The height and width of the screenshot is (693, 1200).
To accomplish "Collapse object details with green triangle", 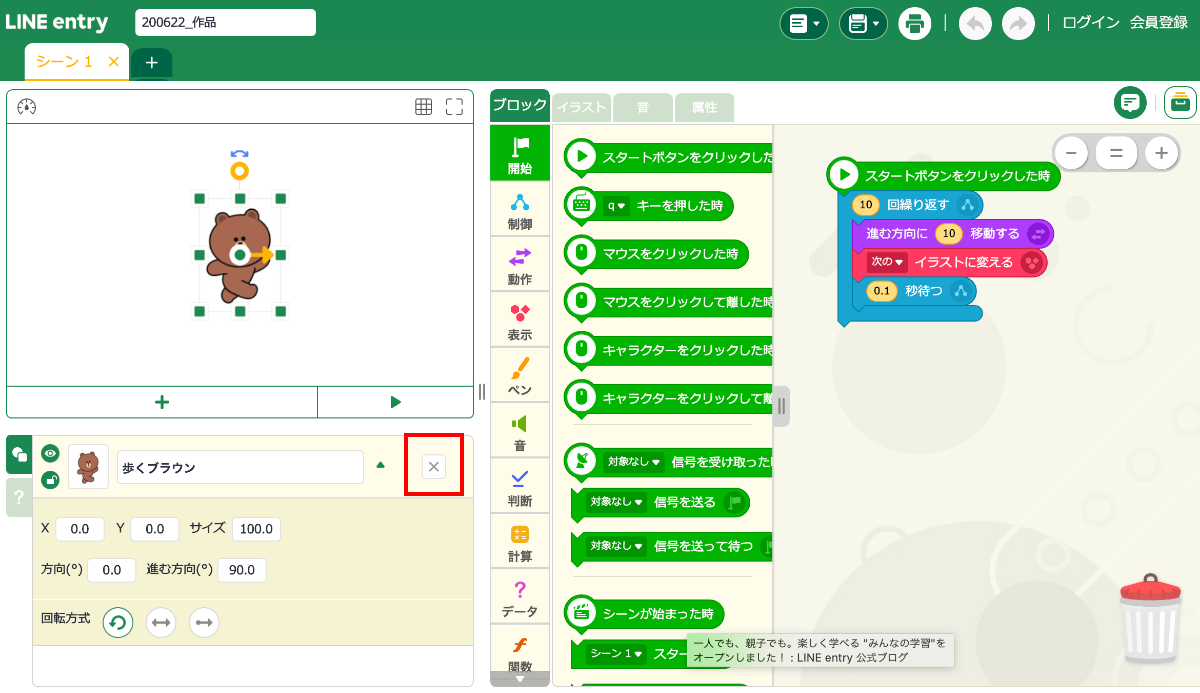I will (x=380, y=465).
